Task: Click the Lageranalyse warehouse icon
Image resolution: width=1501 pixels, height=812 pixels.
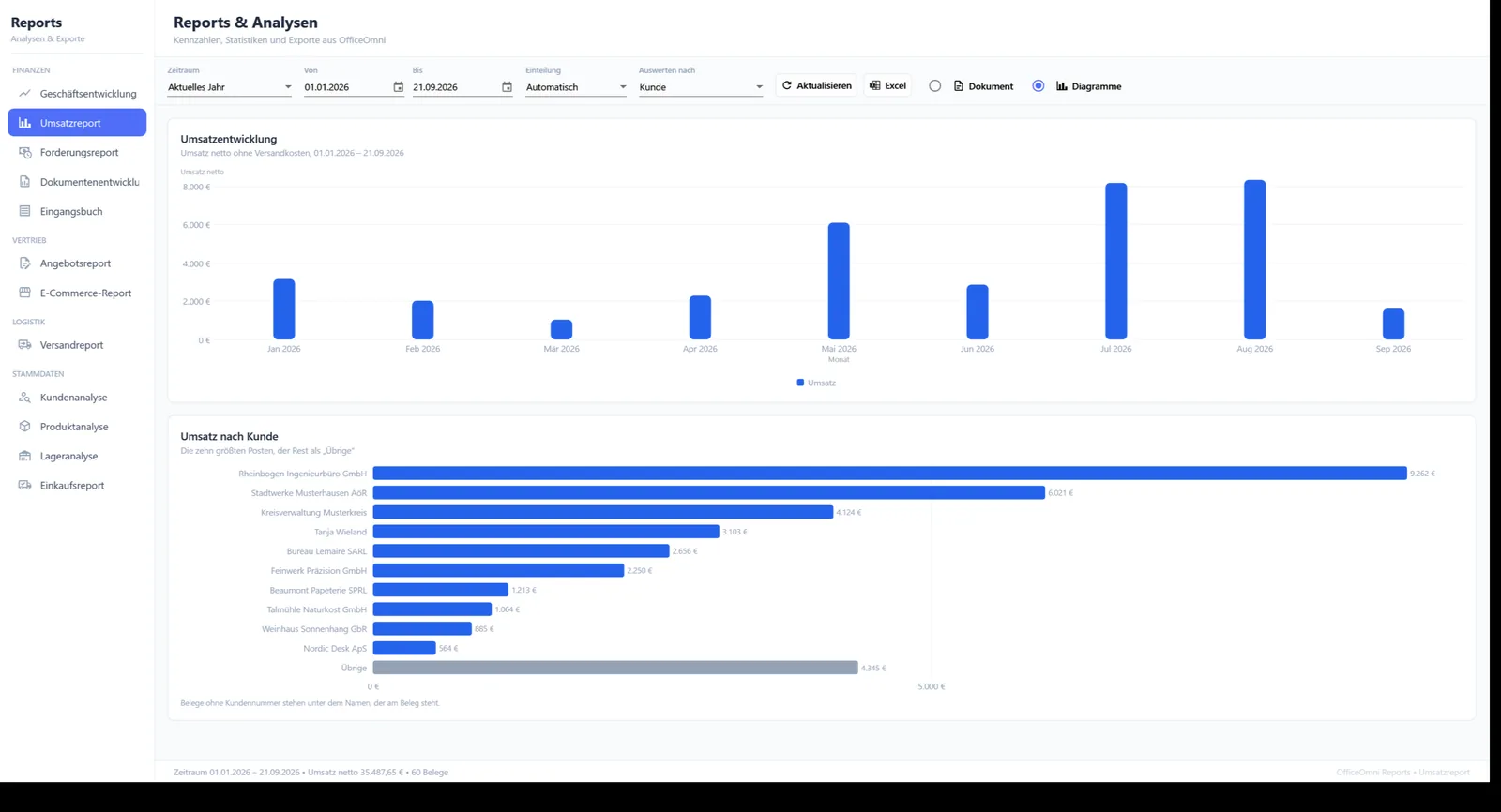Action: click(x=24, y=456)
